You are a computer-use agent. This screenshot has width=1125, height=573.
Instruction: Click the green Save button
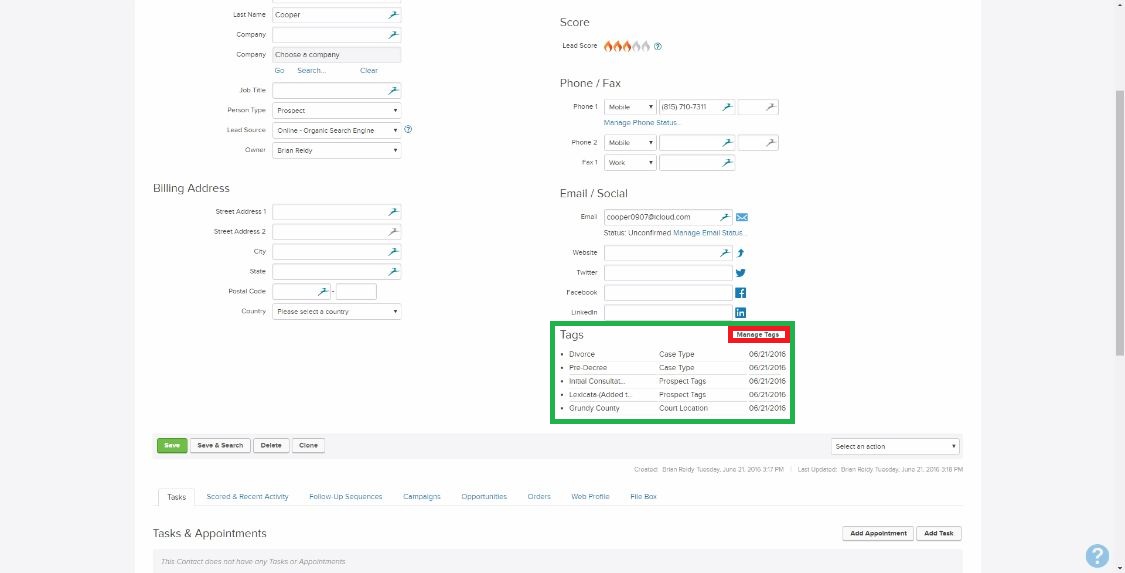pos(172,445)
